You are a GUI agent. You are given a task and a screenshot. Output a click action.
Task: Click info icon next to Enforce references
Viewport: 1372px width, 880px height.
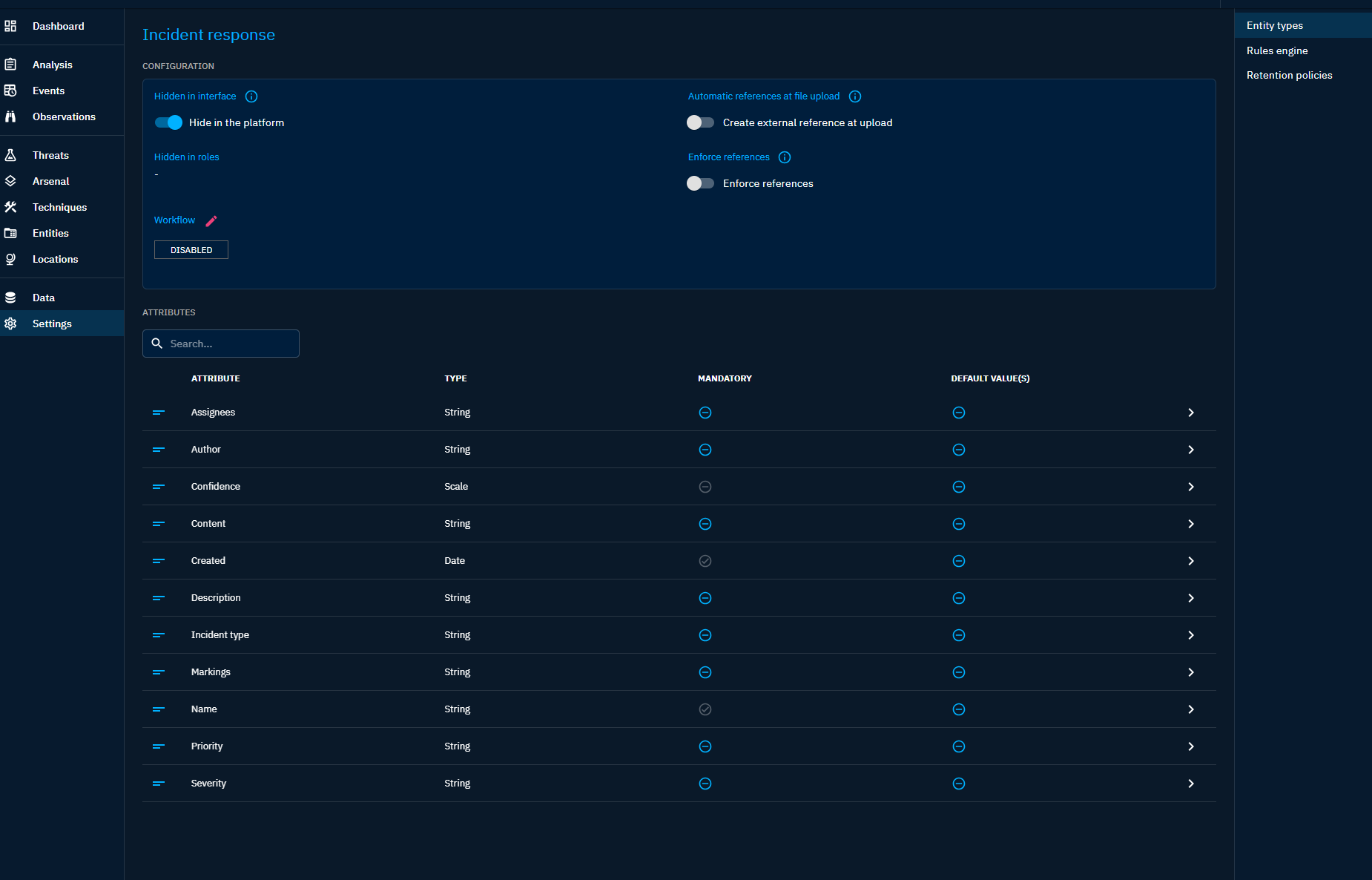pyautogui.click(x=785, y=157)
